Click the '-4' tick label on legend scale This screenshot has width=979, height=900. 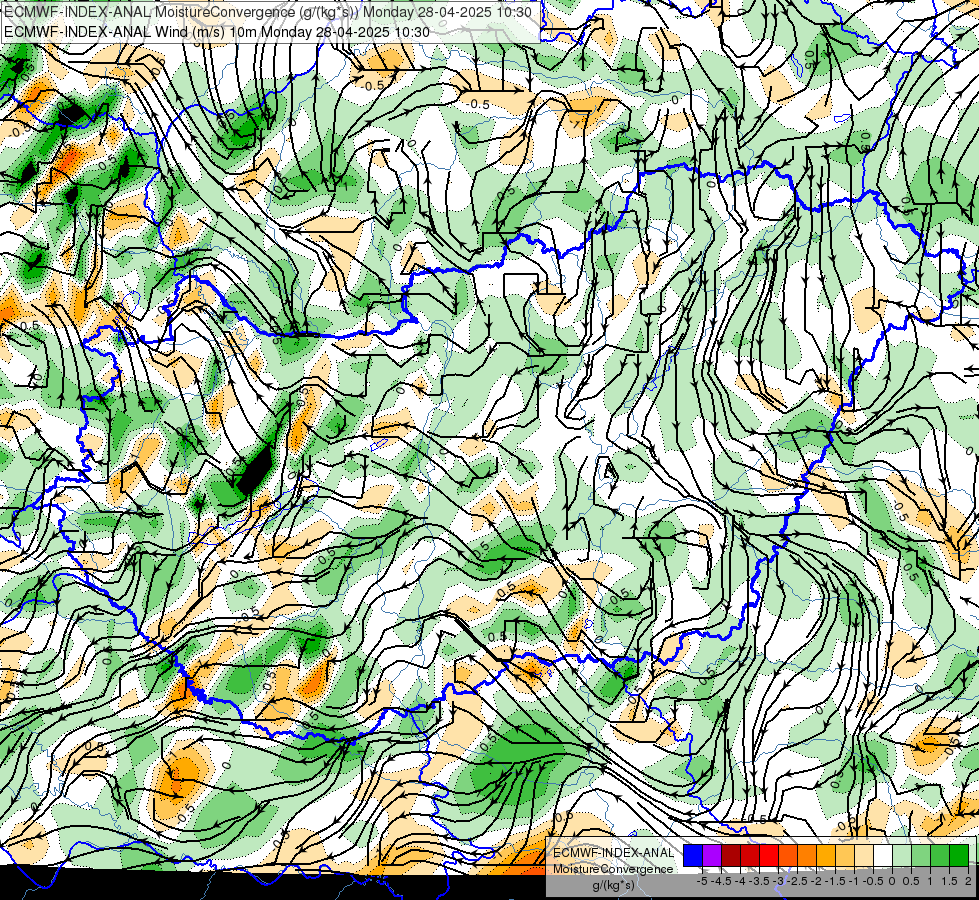point(740,881)
